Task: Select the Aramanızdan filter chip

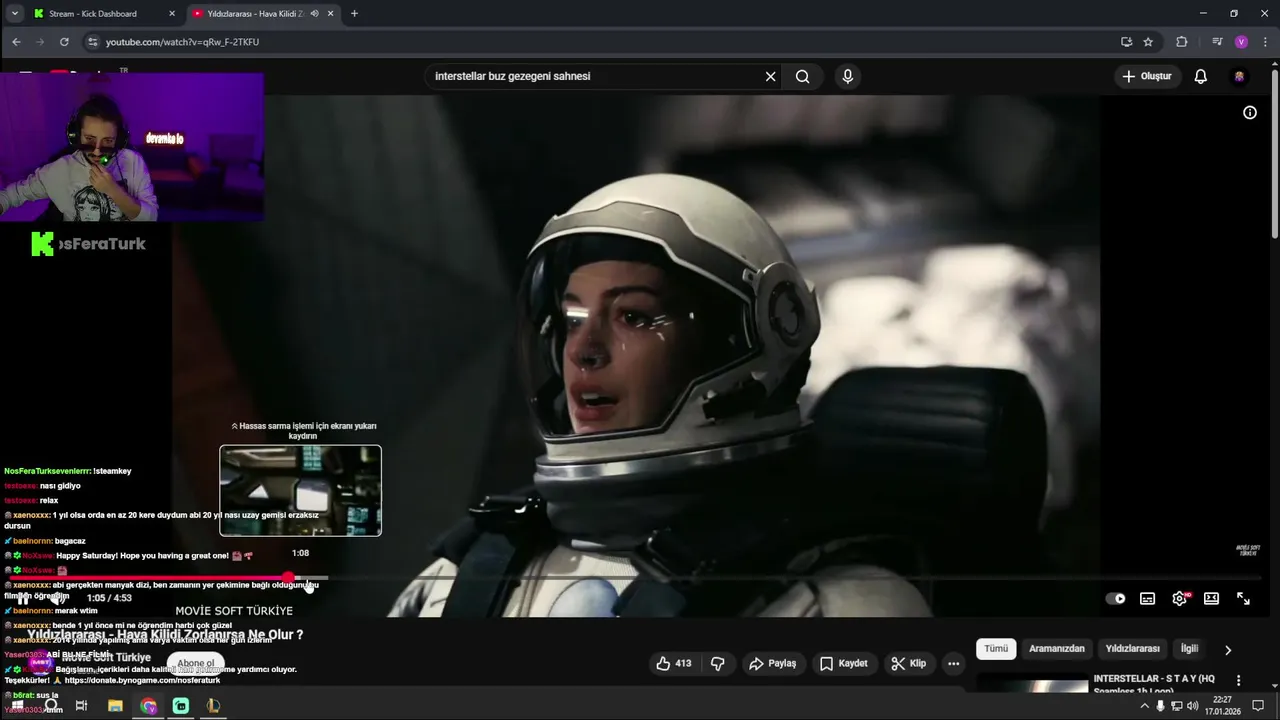Action: click(x=1057, y=649)
